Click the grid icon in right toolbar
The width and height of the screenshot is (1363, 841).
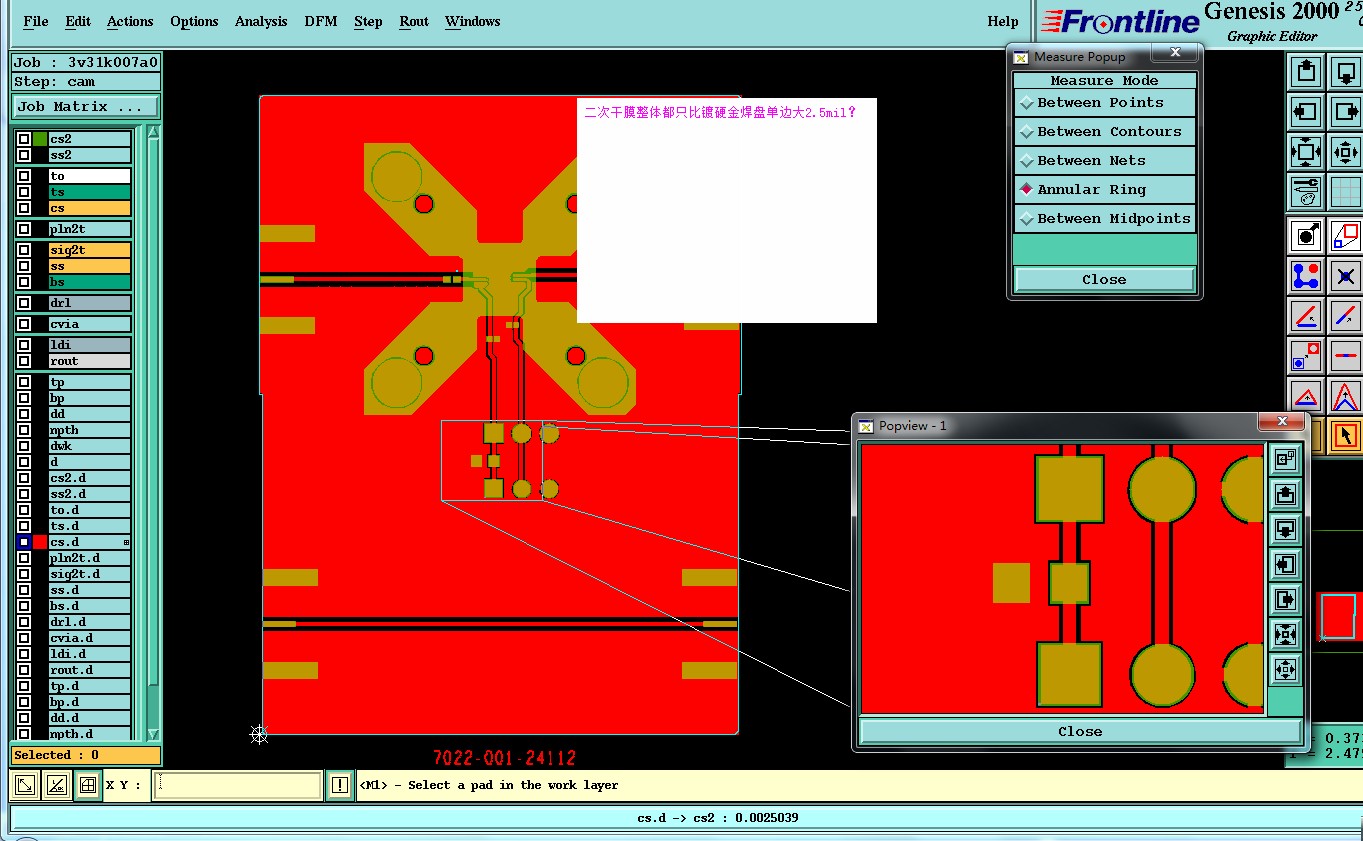[1346, 192]
